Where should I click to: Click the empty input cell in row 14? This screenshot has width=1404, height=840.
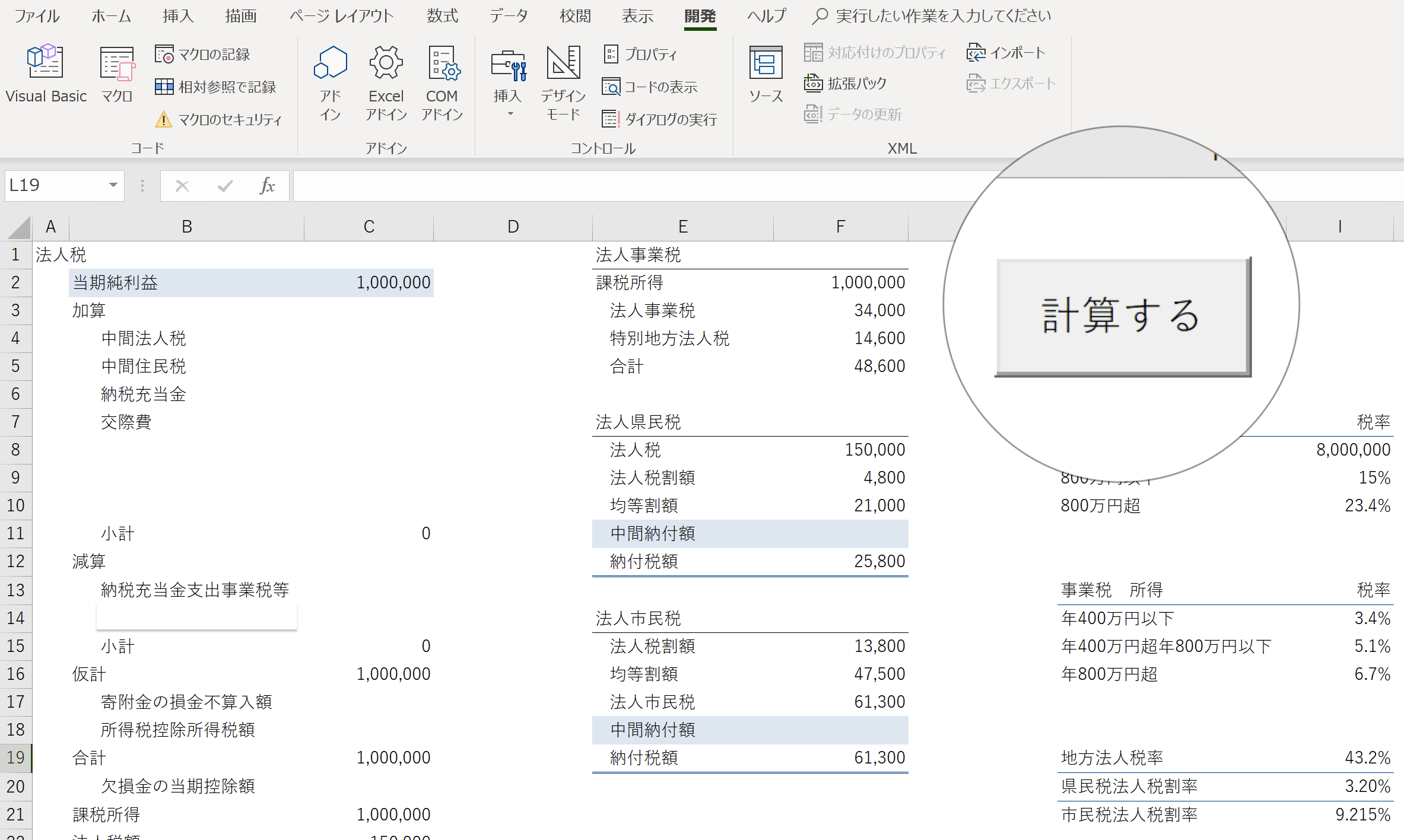[x=196, y=618]
